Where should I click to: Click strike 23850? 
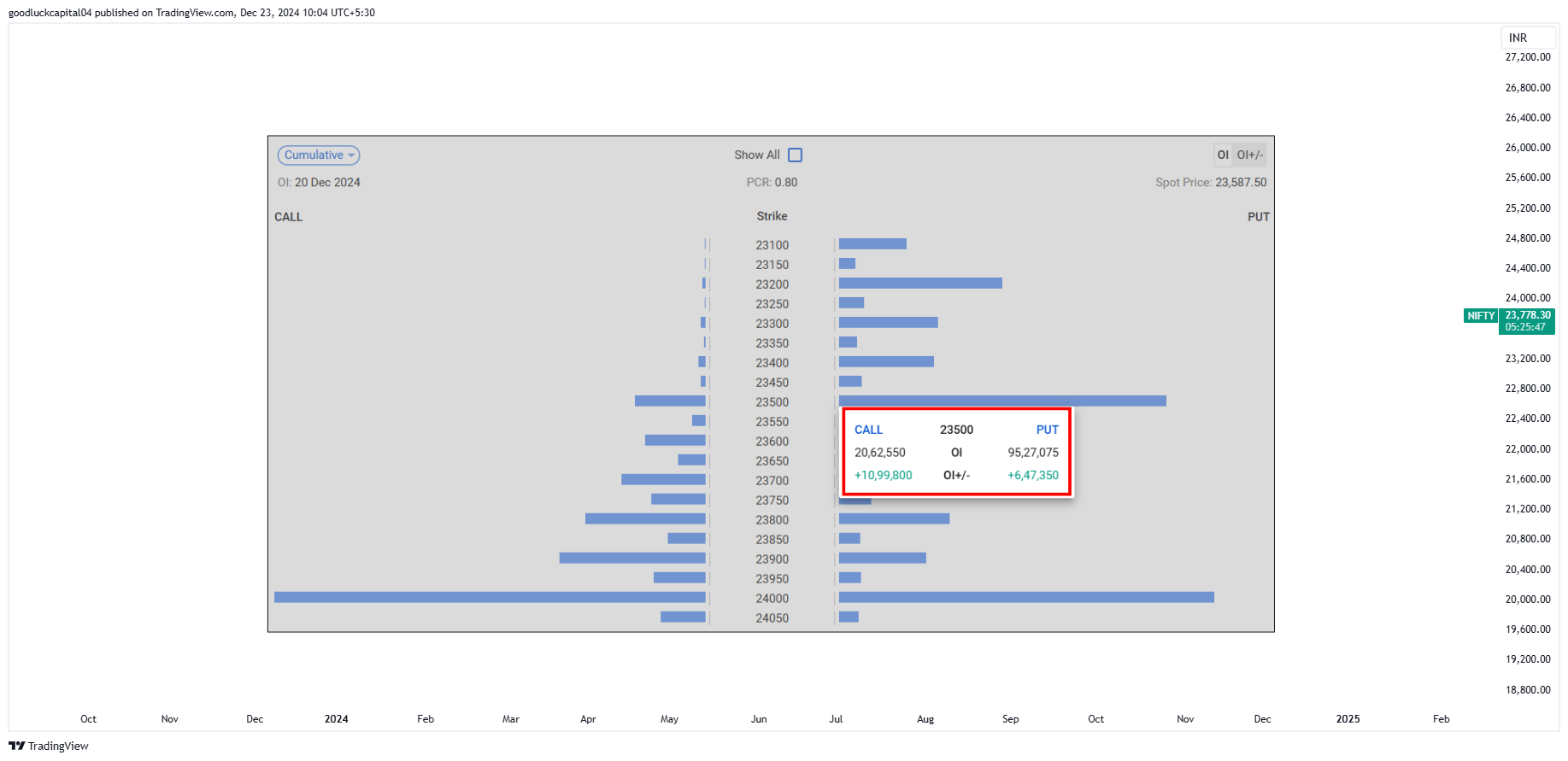click(x=772, y=540)
